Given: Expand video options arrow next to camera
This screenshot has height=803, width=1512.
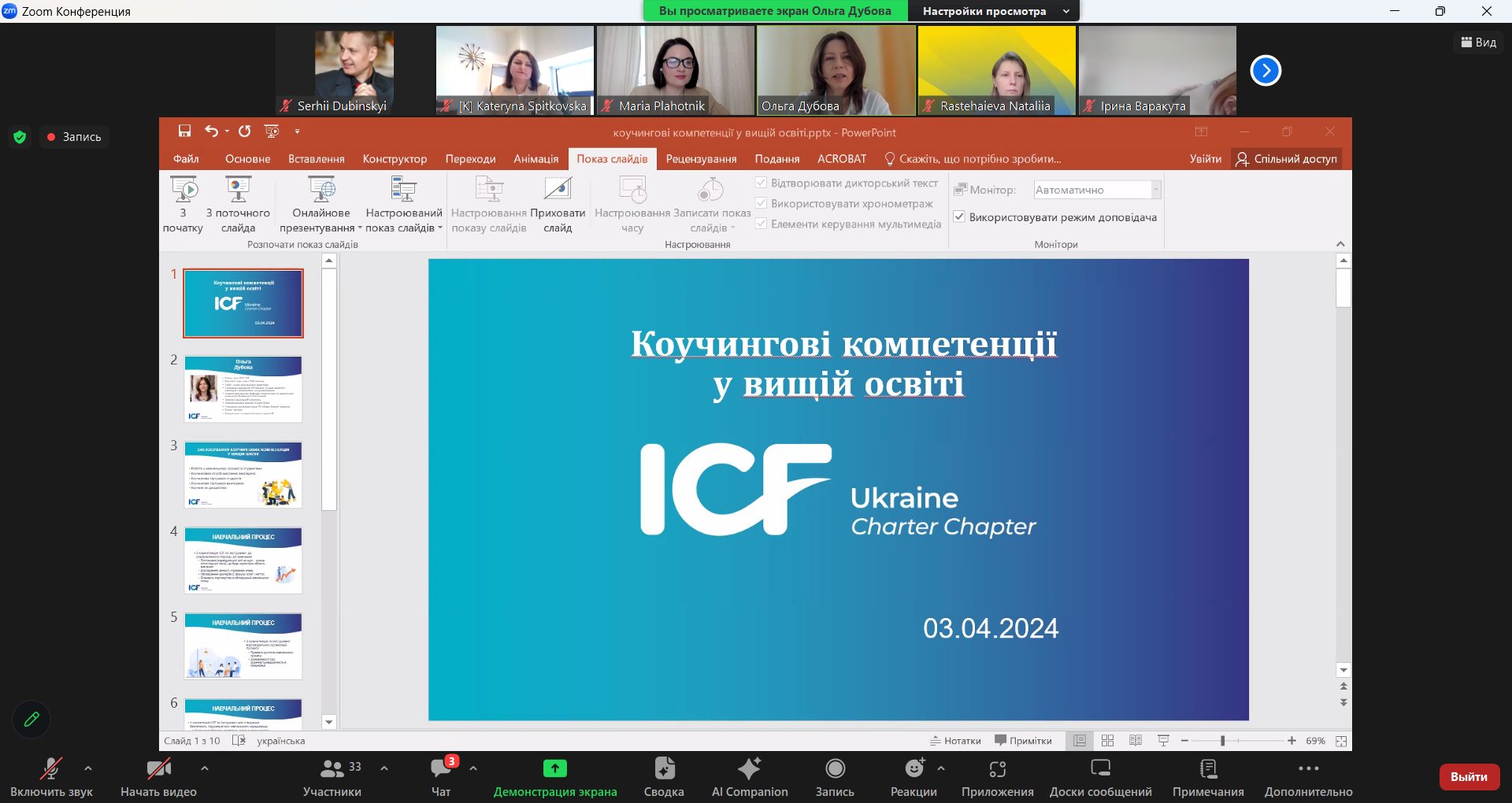Looking at the screenshot, I should (x=205, y=768).
